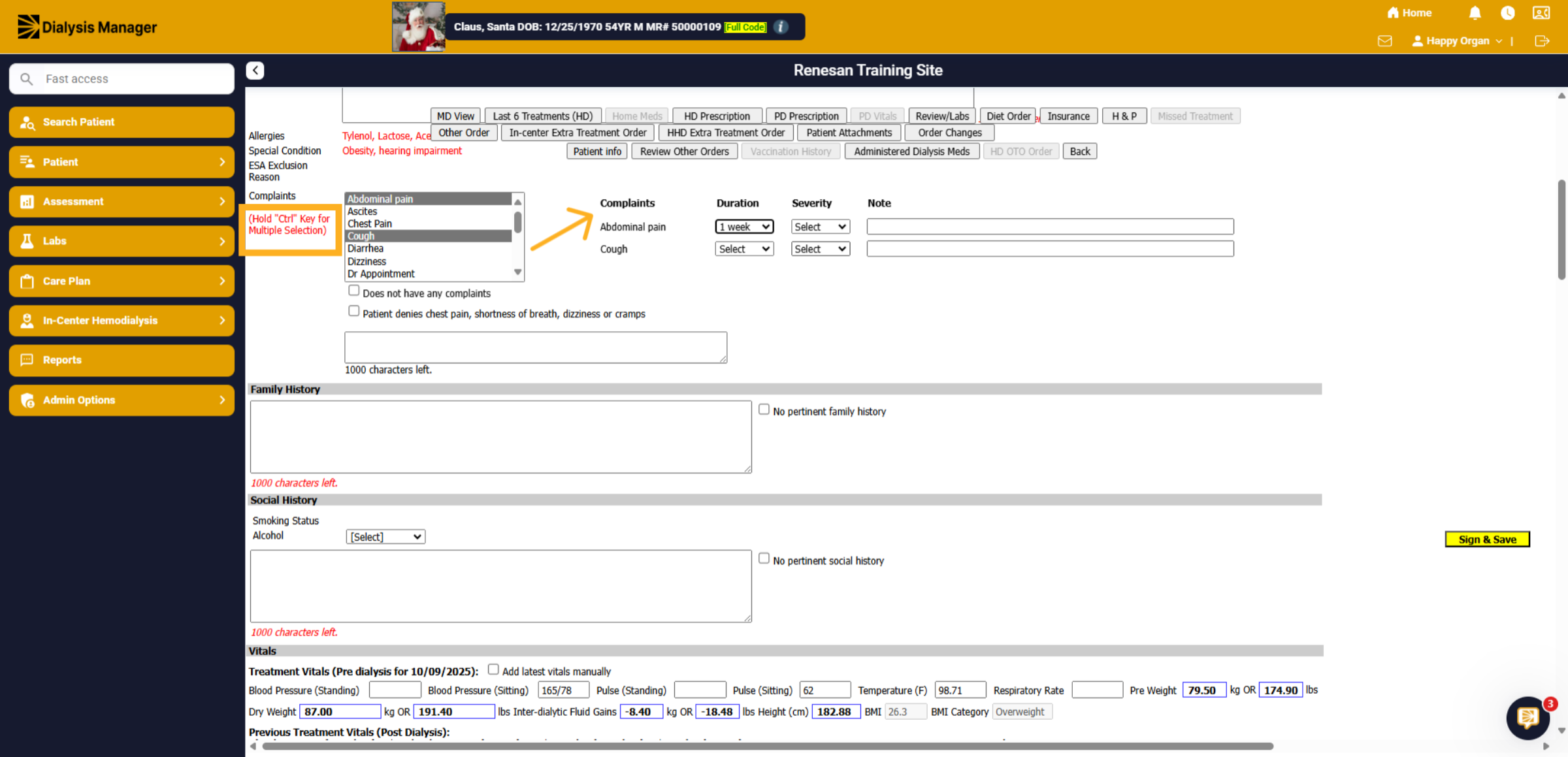
Task: Expand the Happy Organ user menu
Action: [x=1457, y=41]
